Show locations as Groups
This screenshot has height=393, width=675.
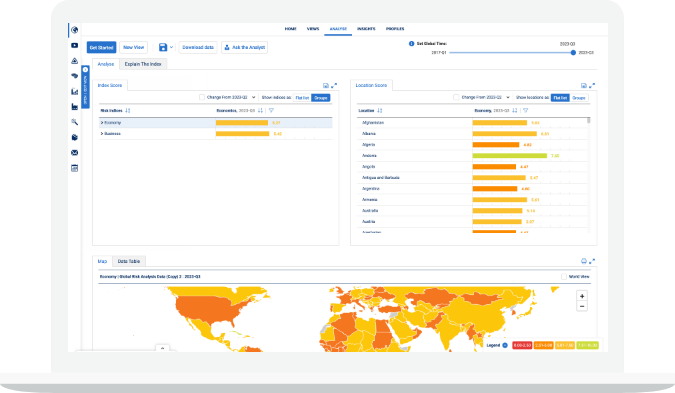click(x=579, y=98)
